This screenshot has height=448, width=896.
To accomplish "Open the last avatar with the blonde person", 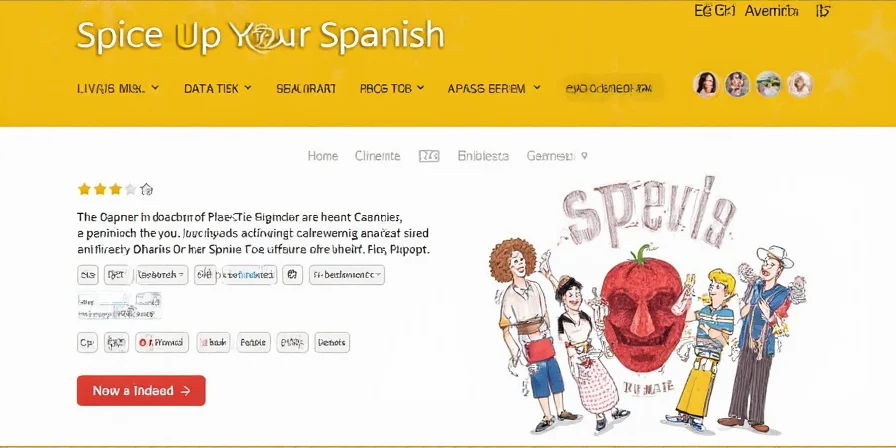I will 800,85.
